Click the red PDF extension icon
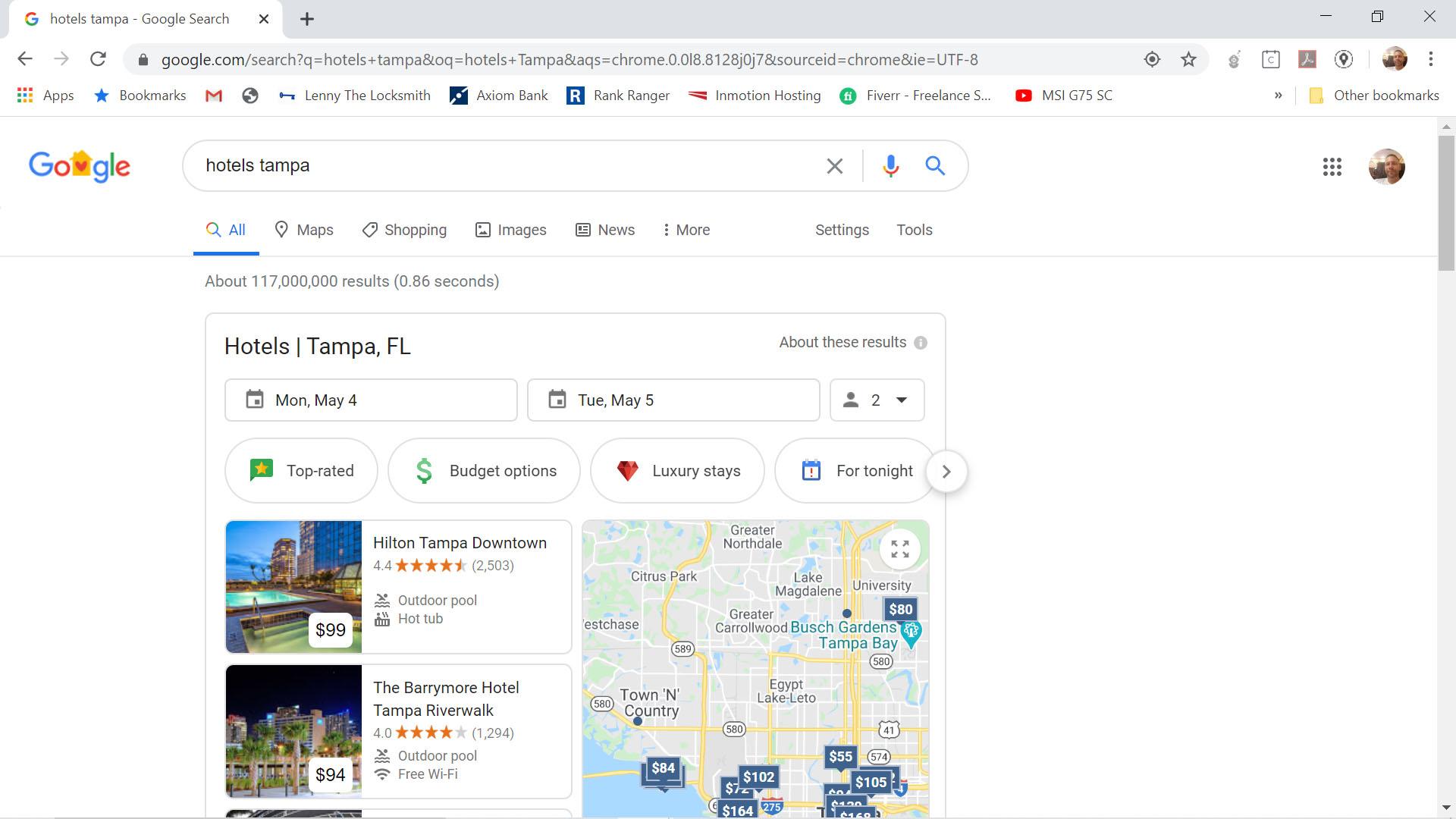This screenshot has width=1456, height=819. pyautogui.click(x=1307, y=59)
